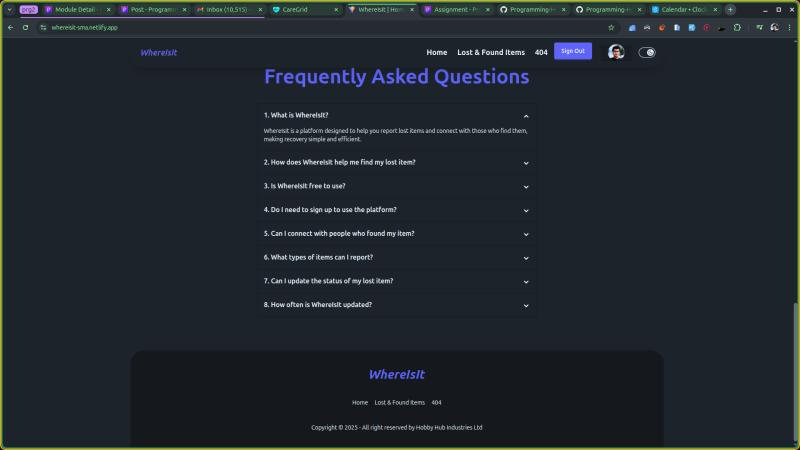Open the user avatar in navbar
The width and height of the screenshot is (800, 450).
616,52
